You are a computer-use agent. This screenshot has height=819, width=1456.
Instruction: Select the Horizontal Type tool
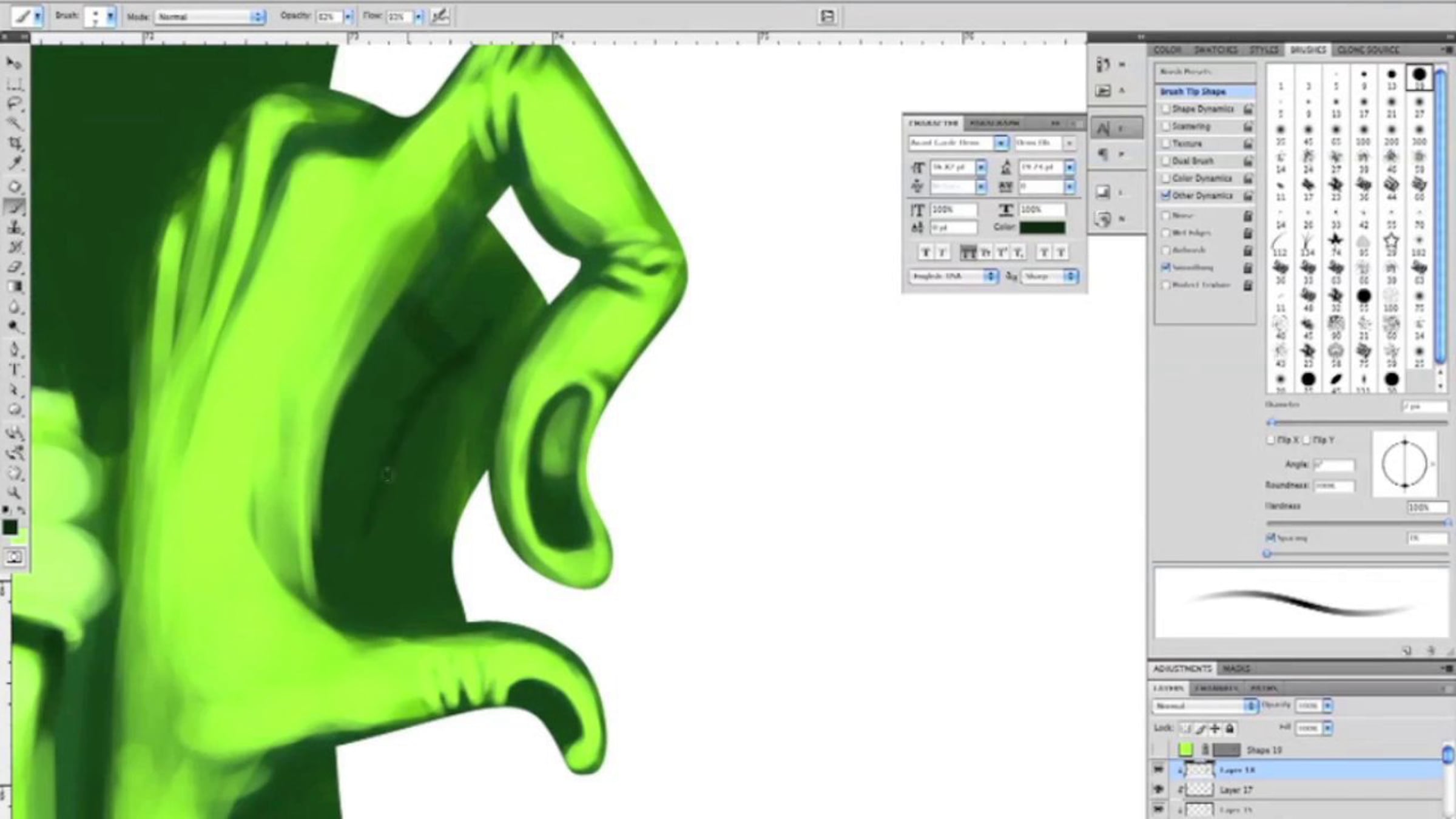[15, 369]
